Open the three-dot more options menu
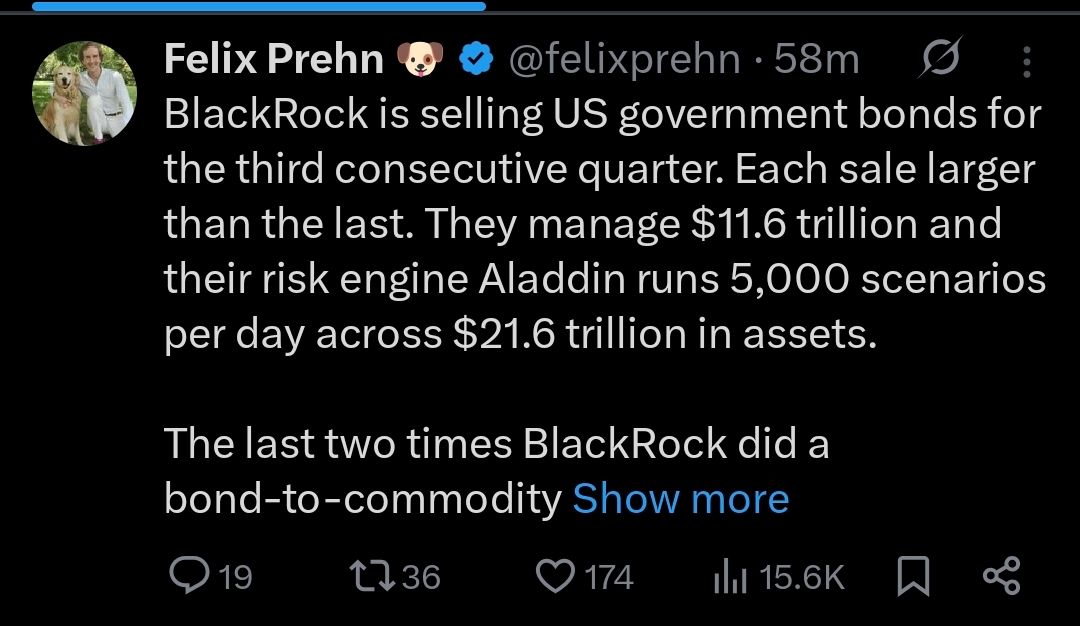1080x626 pixels. point(1026,62)
